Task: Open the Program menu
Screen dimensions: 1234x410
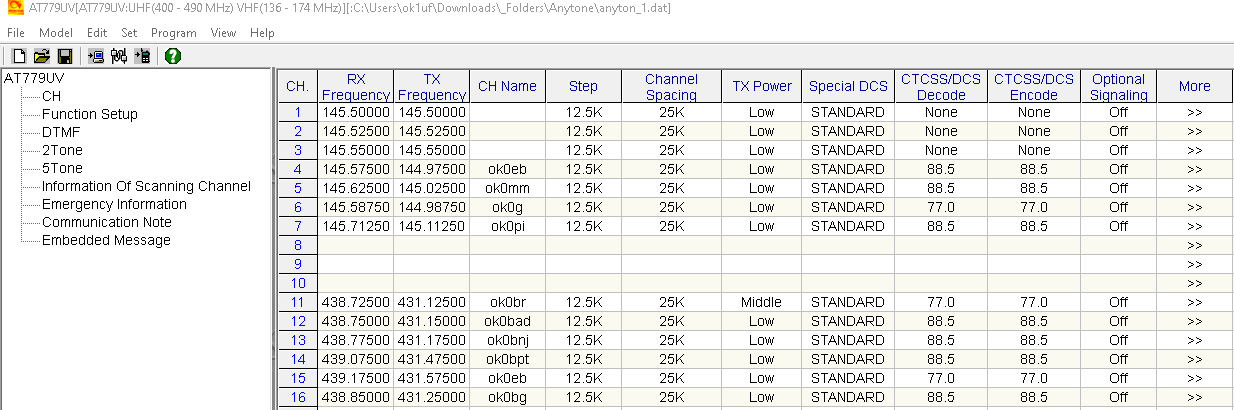Action: coord(173,33)
